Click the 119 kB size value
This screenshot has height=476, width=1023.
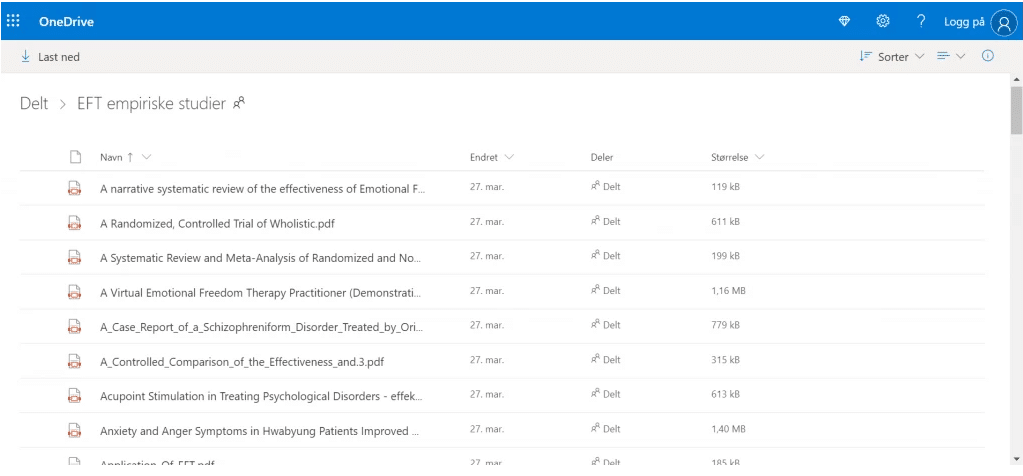pyautogui.click(x=725, y=187)
